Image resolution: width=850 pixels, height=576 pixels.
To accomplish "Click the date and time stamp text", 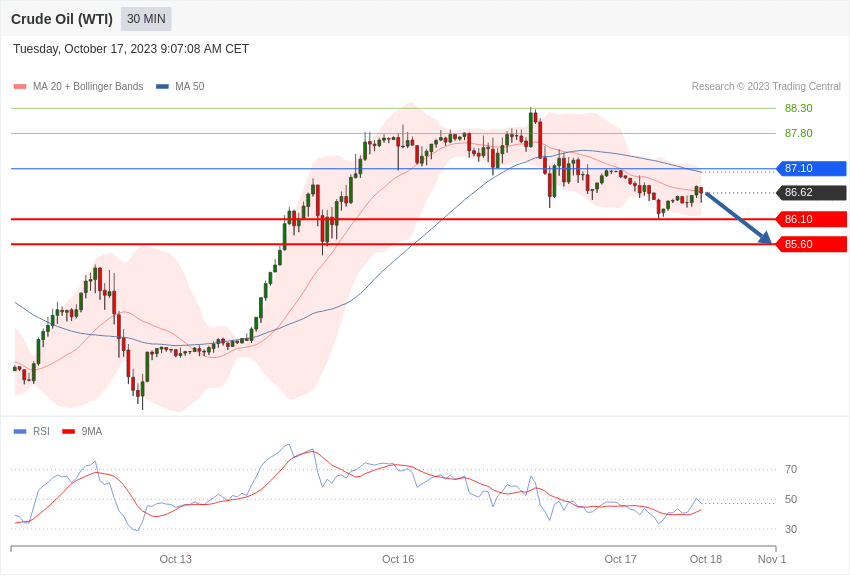I will pyautogui.click(x=131, y=49).
